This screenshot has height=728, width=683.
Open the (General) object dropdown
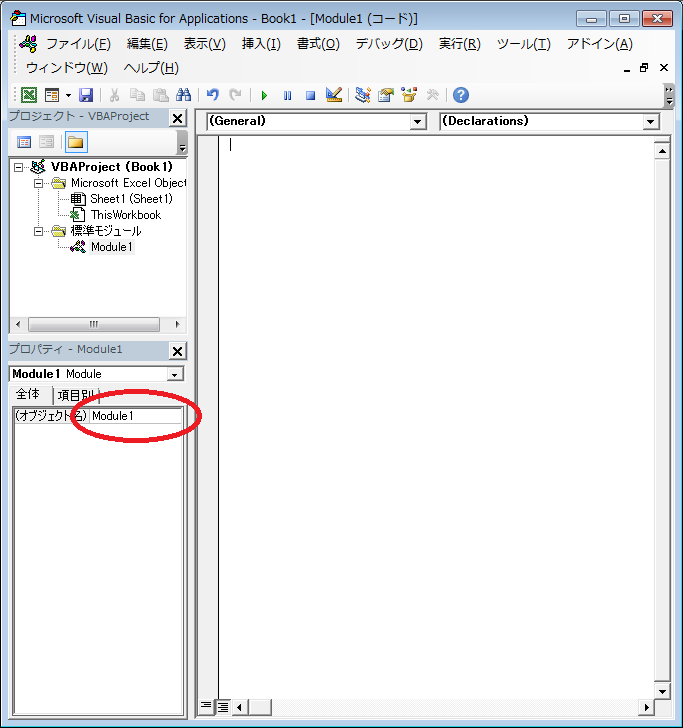pyautogui.click(x=417, y=122)
